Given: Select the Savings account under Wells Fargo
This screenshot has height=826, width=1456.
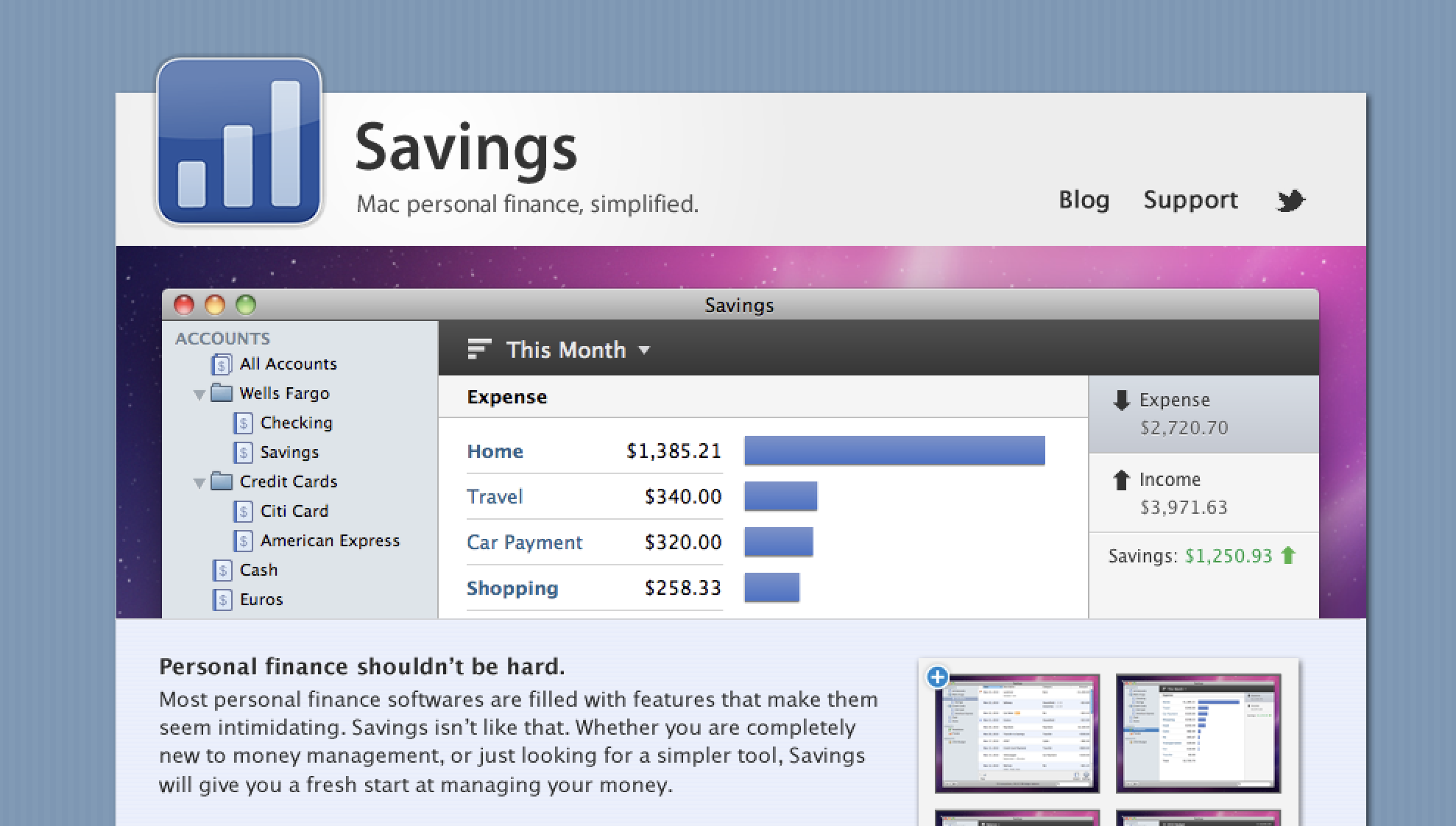Looking at the screenshot, I should [289, 452].
